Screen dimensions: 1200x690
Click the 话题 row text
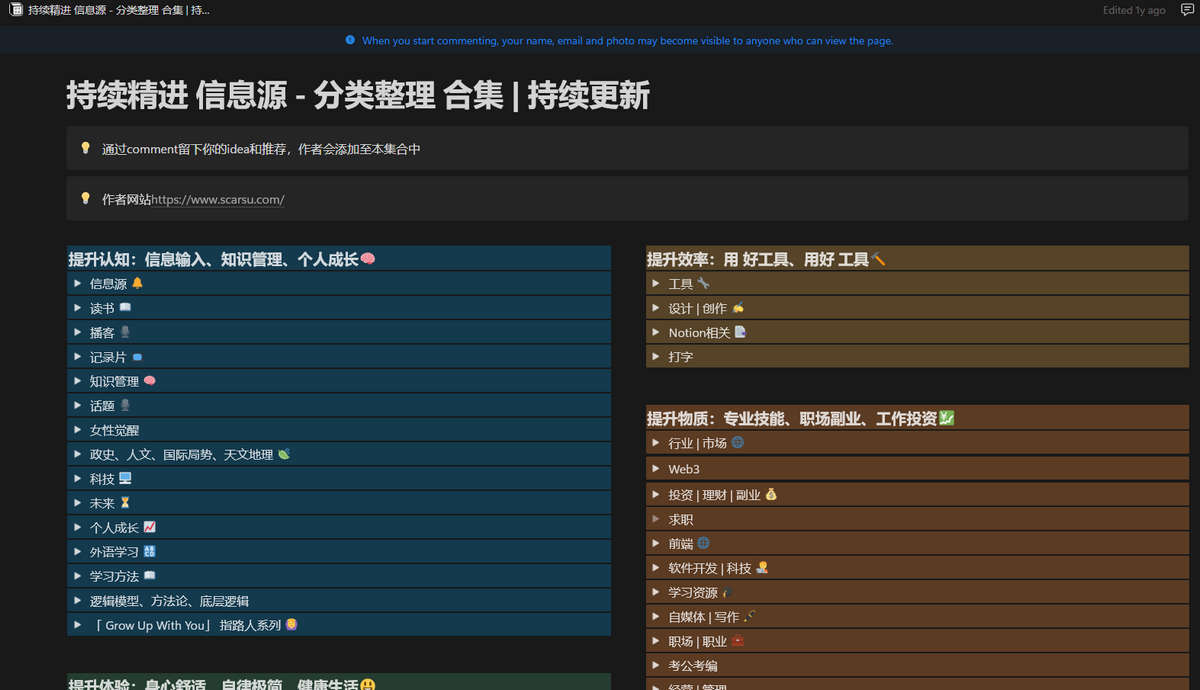coord(102,406)
